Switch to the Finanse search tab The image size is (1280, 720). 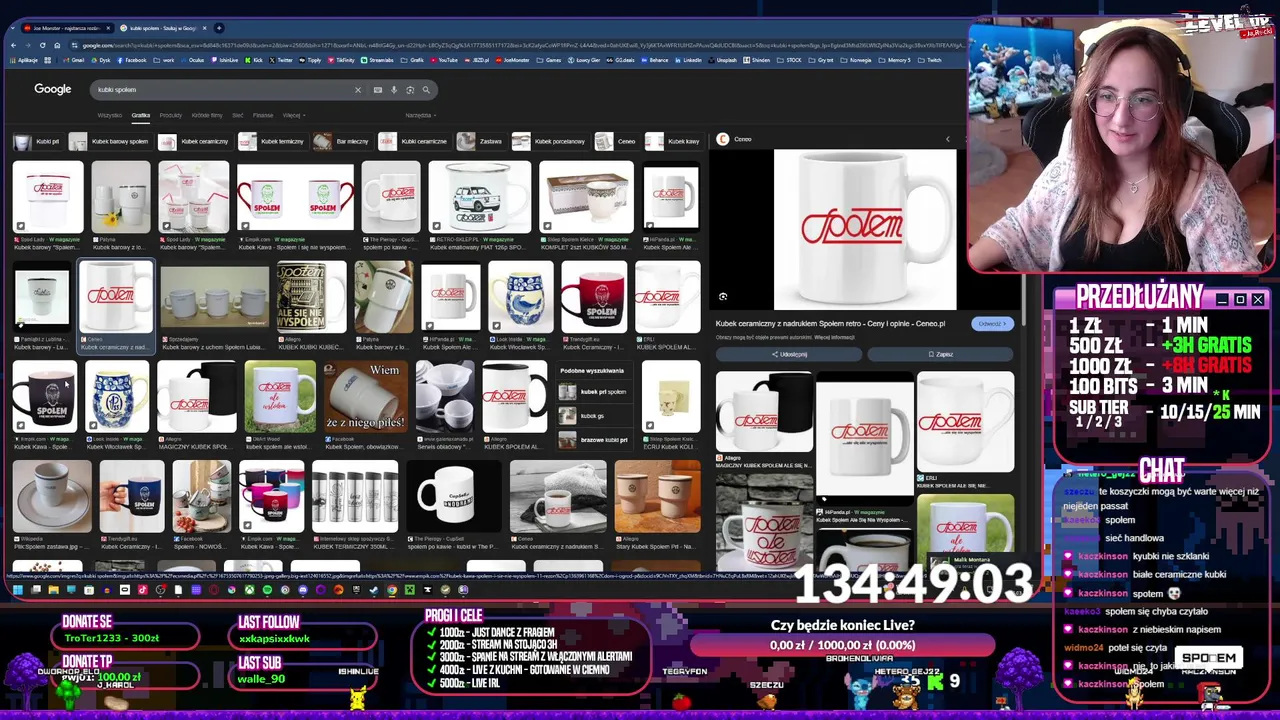click(263, 115)
